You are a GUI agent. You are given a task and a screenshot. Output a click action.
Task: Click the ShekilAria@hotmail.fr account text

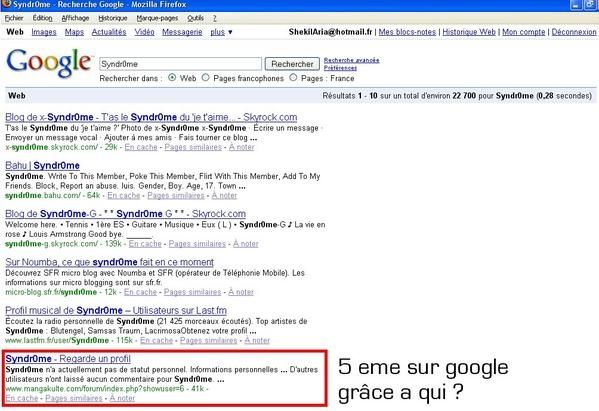coord(330,32)
